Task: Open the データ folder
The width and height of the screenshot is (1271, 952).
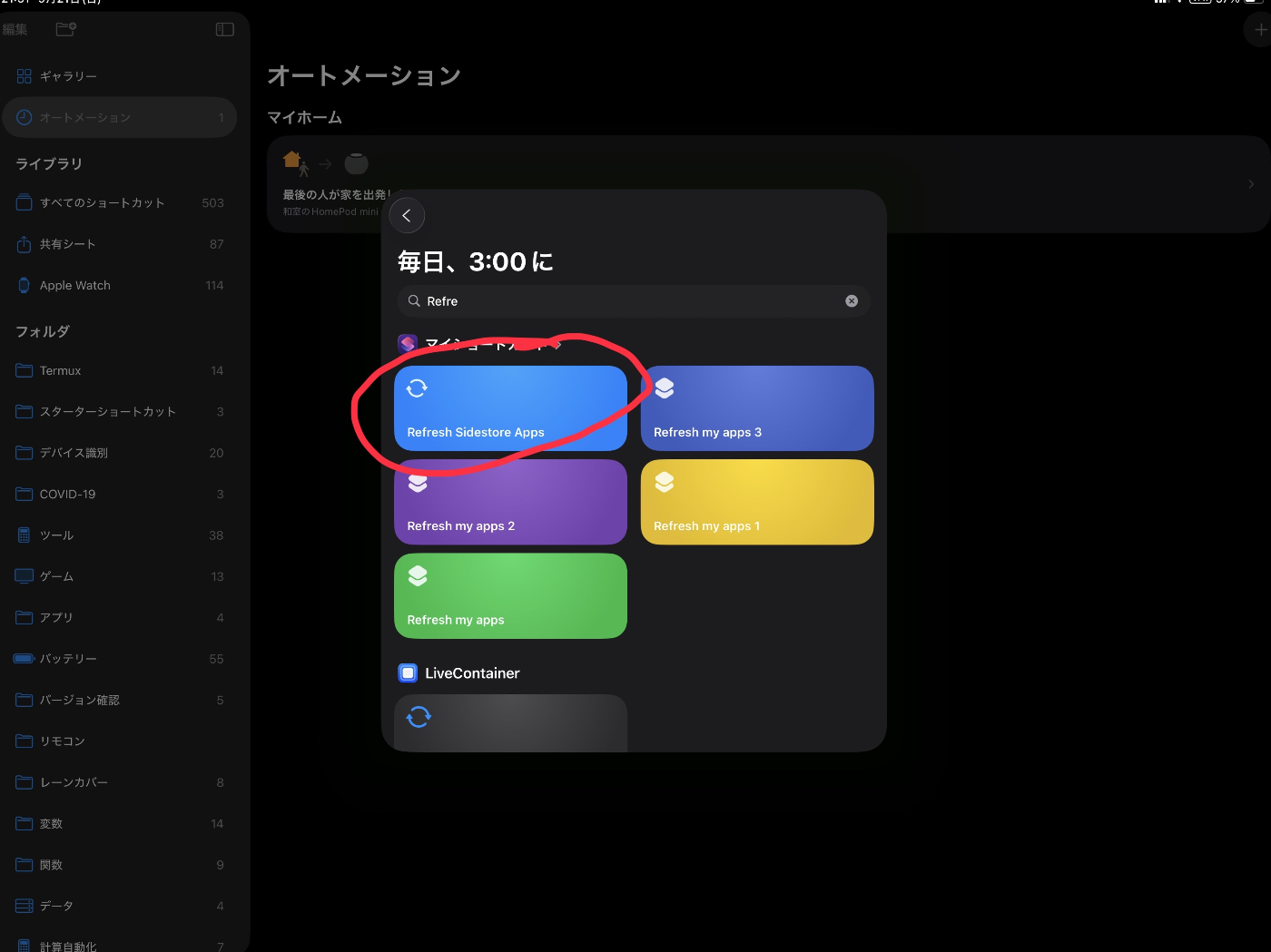Action: 120,906
